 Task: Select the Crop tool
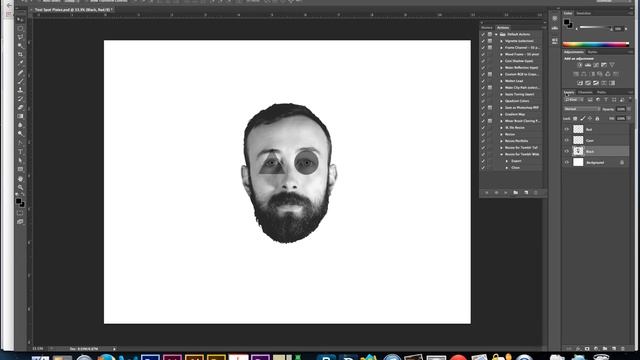point(20,55)
